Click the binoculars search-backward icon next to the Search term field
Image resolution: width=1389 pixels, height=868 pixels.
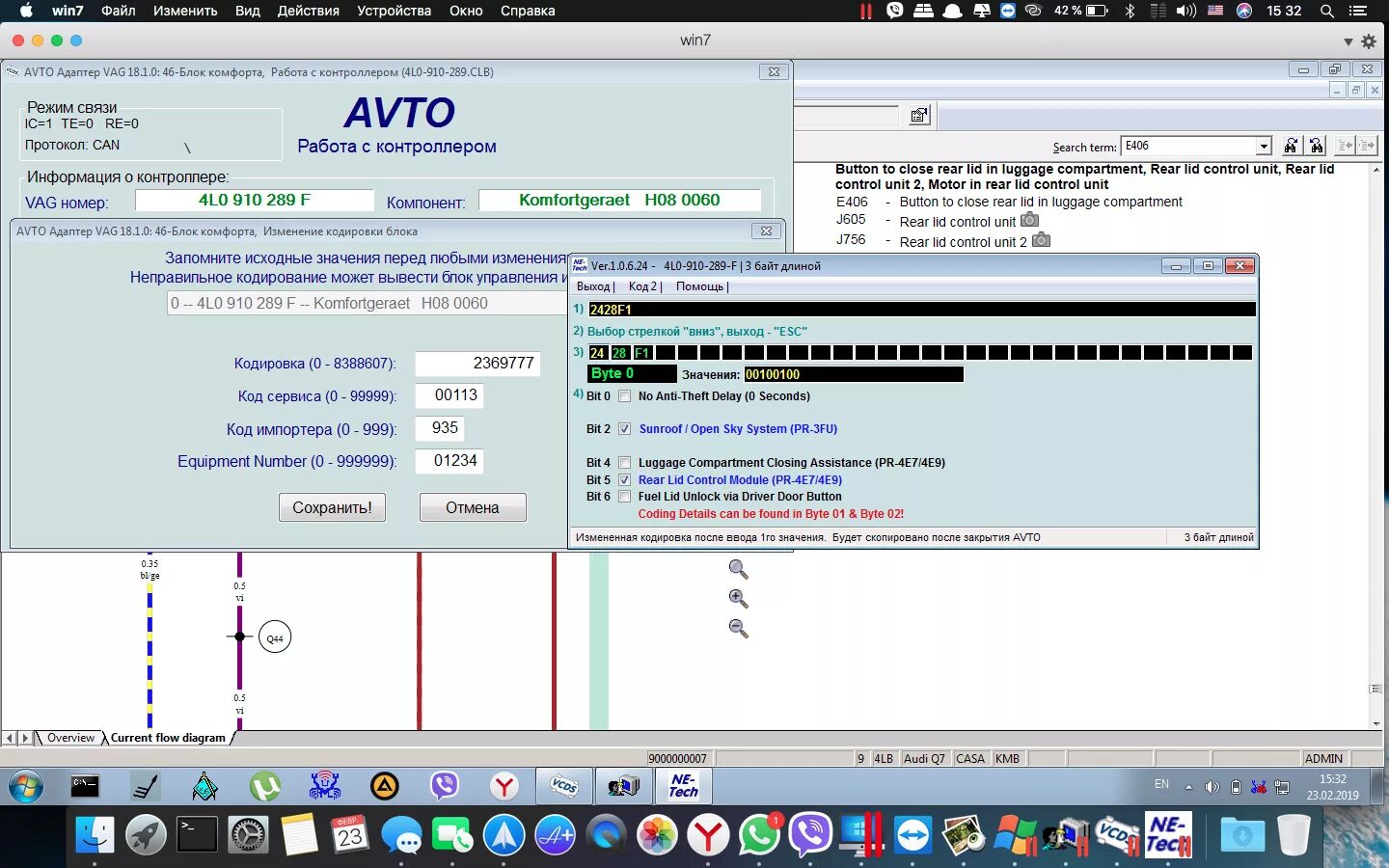click(x=1317, y=146)
